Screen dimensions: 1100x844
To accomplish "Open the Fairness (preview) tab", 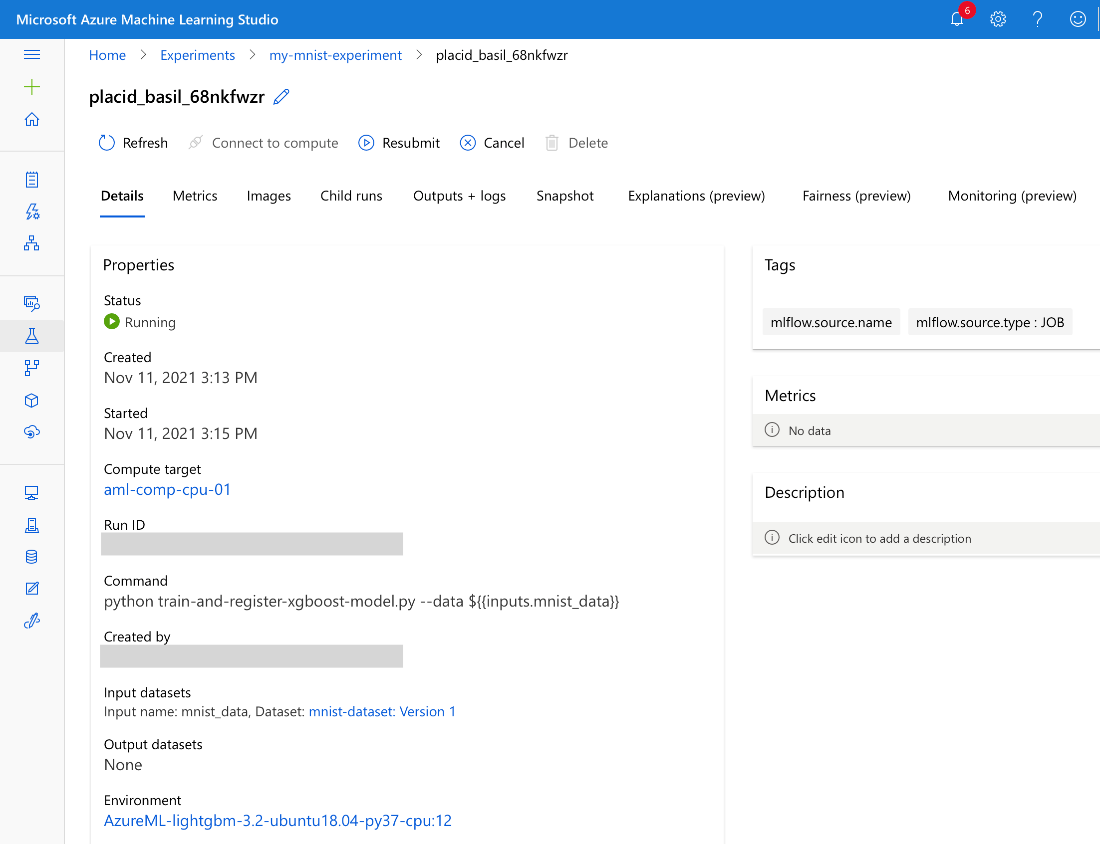I will tap(857, 196).
